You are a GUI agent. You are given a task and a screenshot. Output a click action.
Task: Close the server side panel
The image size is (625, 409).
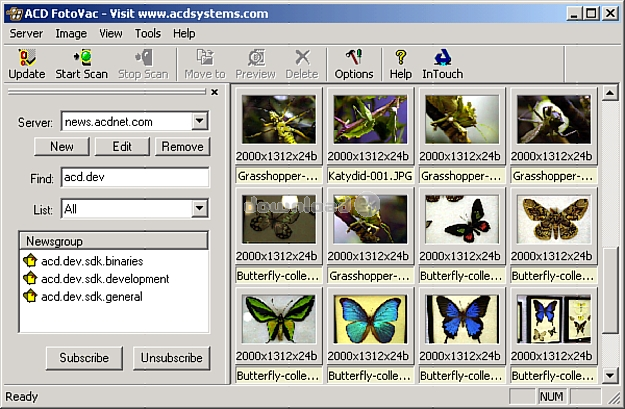click(214, 92)
